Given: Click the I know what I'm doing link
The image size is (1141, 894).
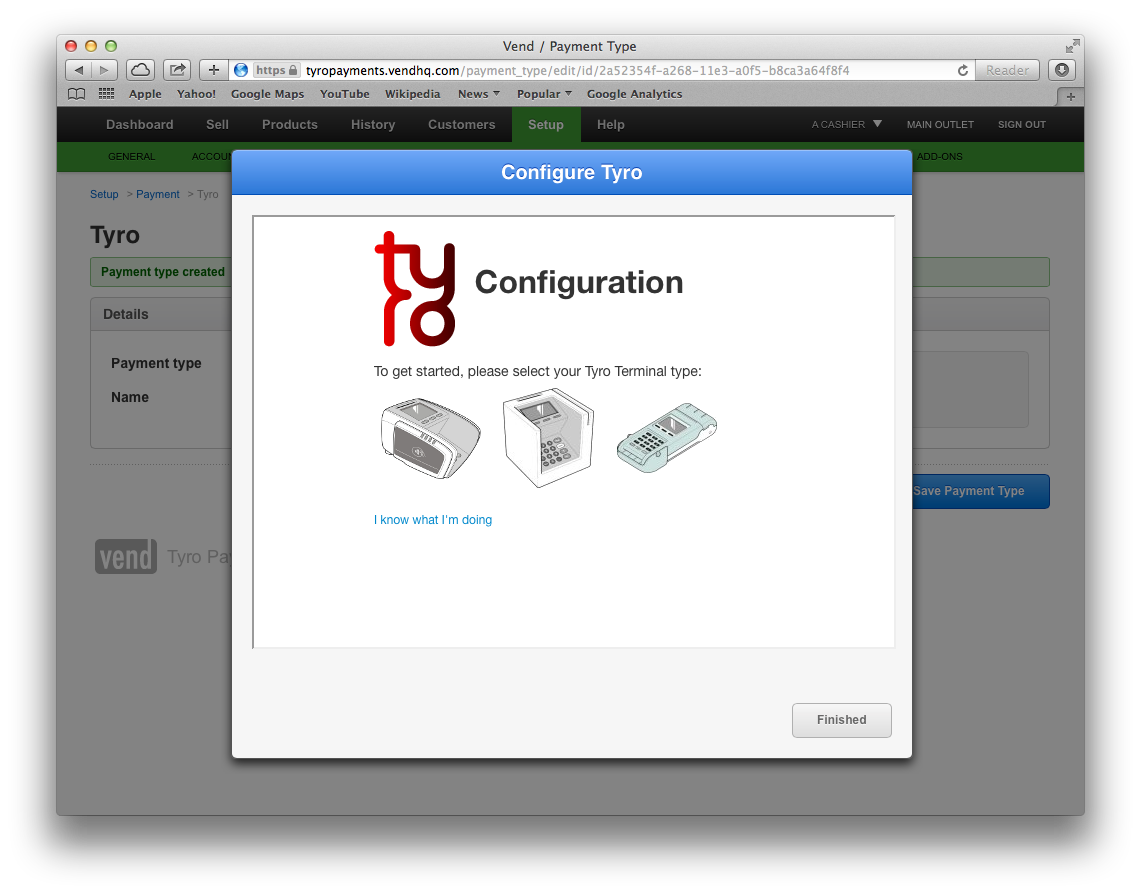Looking at the screenshot, I should [432, 519].
